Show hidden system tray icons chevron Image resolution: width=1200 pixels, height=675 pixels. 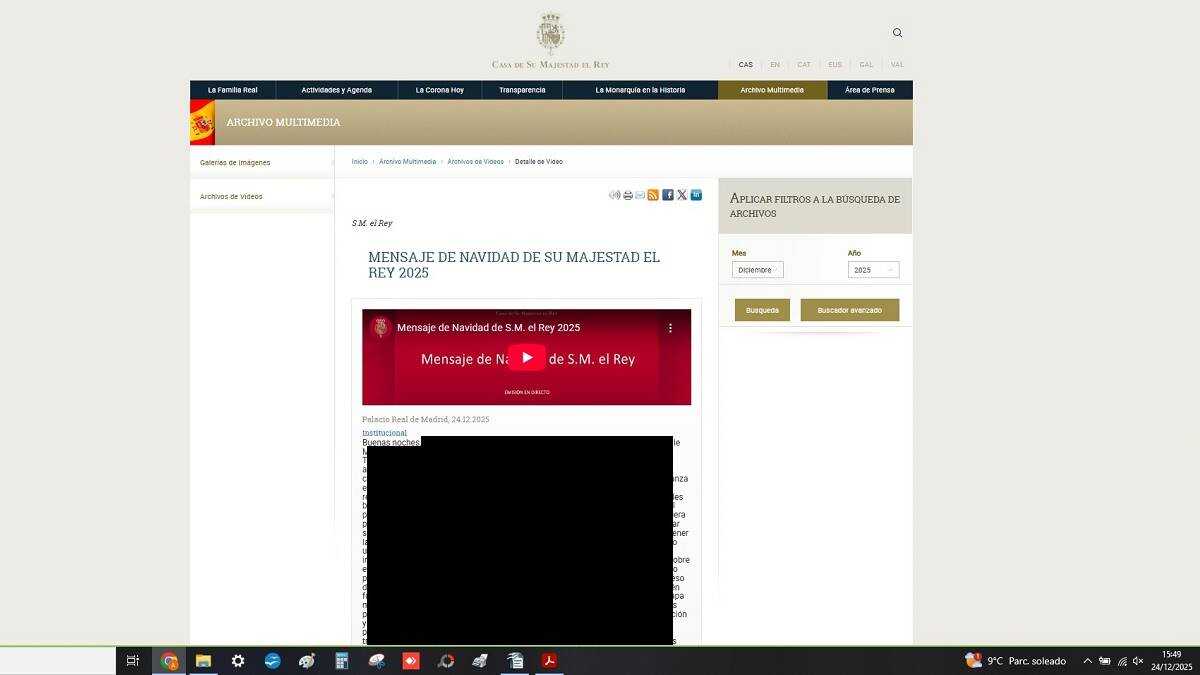click(1087, 661)
